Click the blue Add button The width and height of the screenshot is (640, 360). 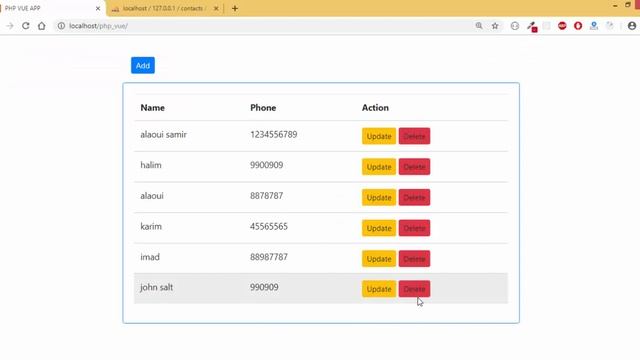pyautogui.click(x=143, y=65)
